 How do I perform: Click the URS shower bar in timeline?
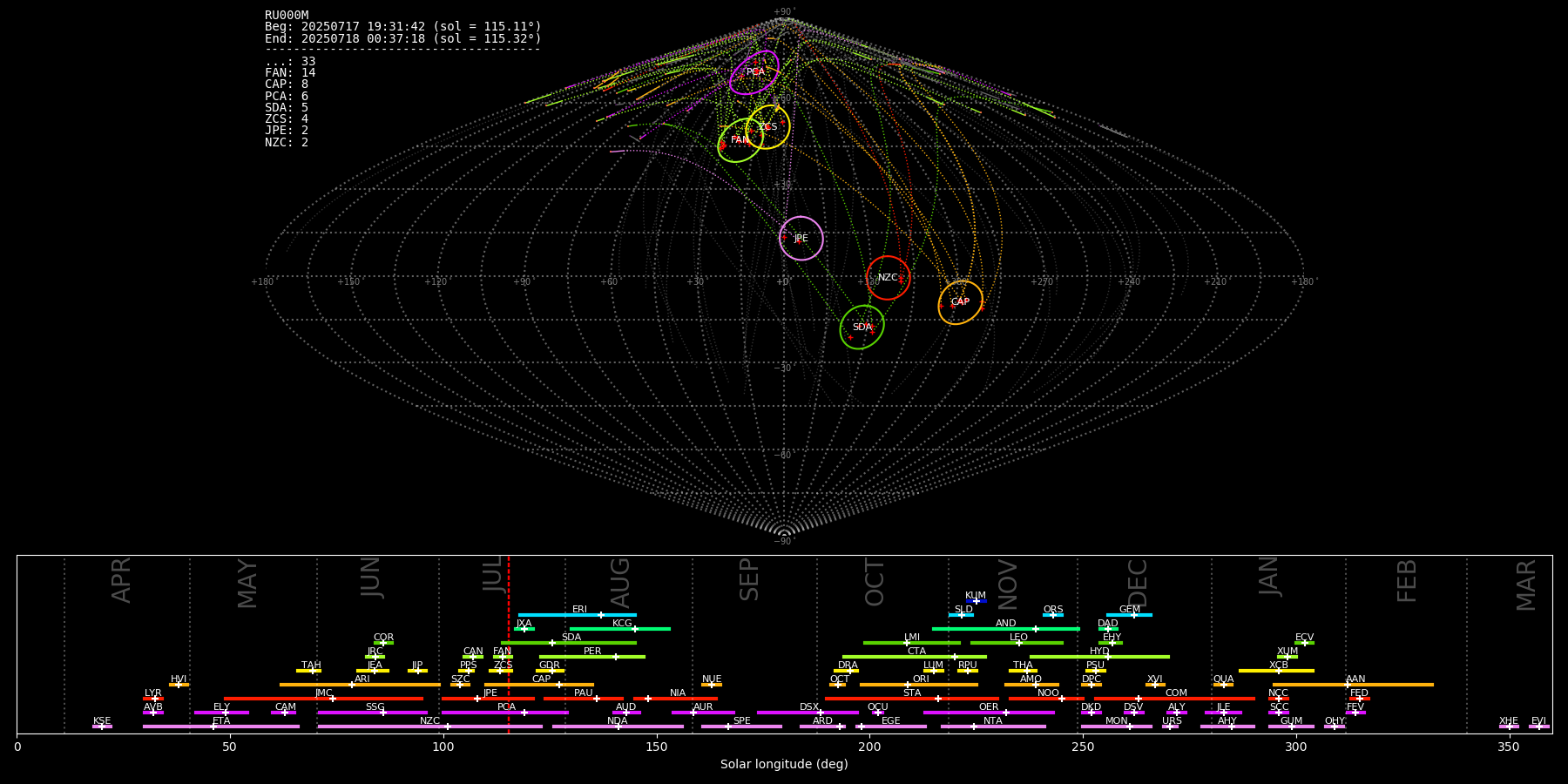coord(1170,727)
